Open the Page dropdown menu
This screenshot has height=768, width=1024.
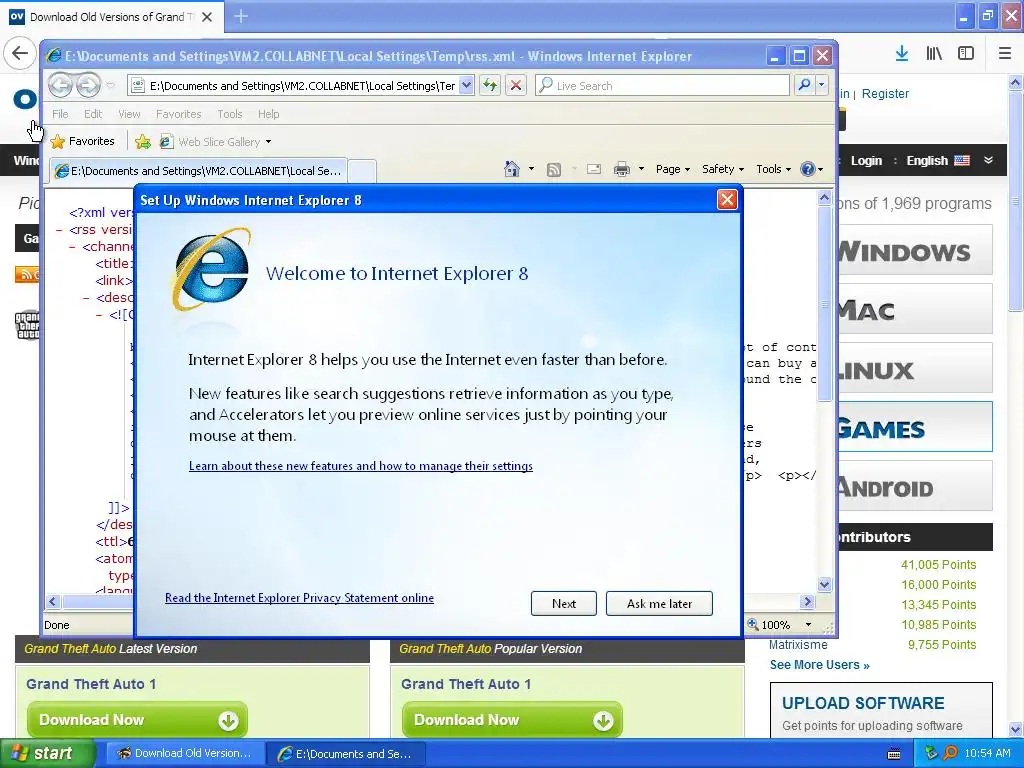pos(673,169)
